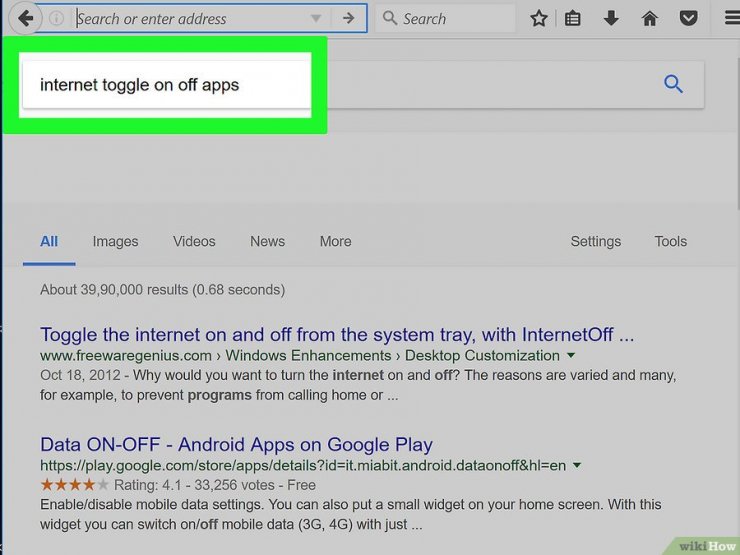Bookmark this page with the star icon

coord(538,18)
